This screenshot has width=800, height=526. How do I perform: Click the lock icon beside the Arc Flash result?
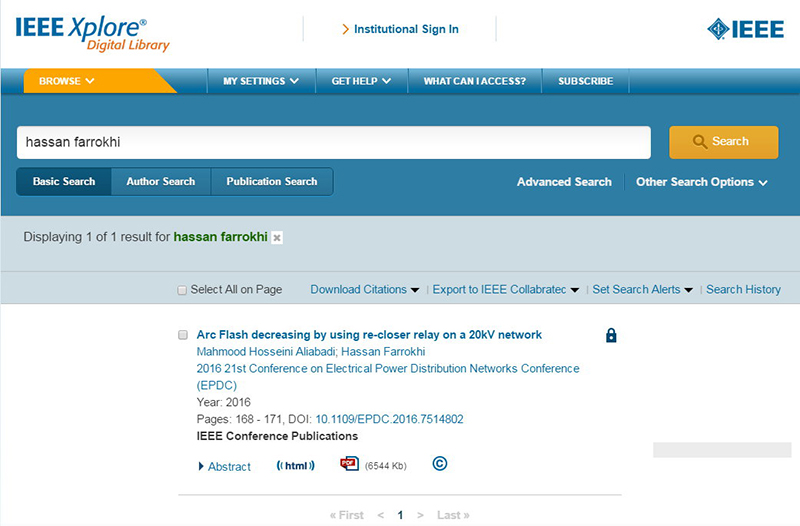(x=611, y=335)
